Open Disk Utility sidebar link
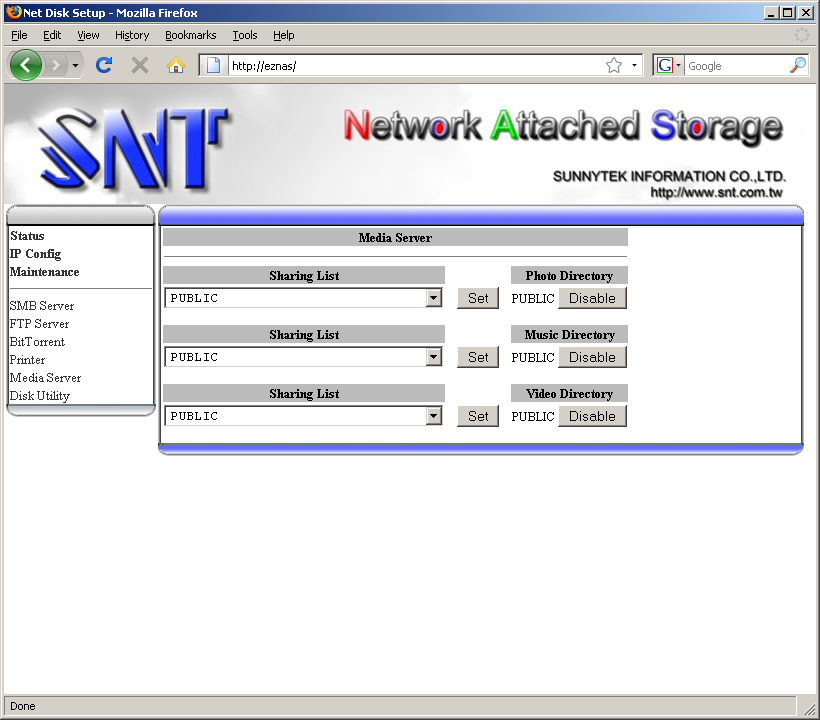820x720 pixels. pyautogui.click(x=40, y=396)
